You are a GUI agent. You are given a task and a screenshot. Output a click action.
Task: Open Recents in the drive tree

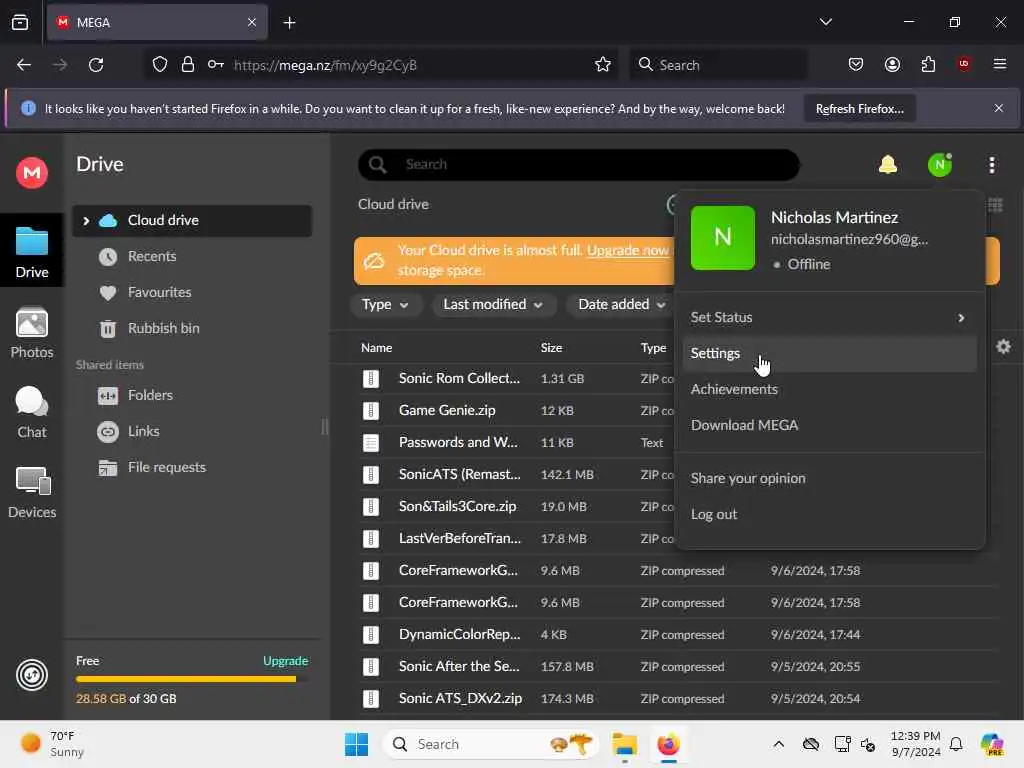tap(152, 257)
